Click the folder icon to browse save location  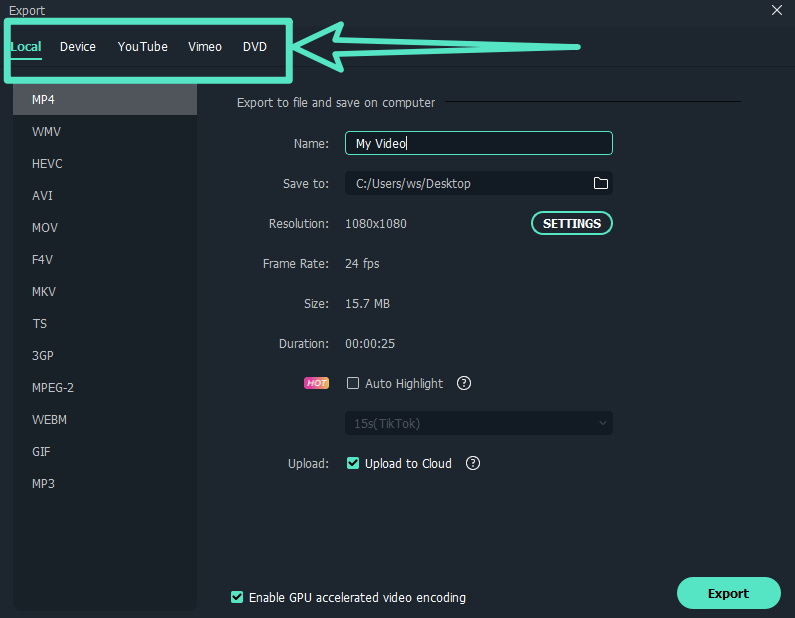(x=601, y=183)
